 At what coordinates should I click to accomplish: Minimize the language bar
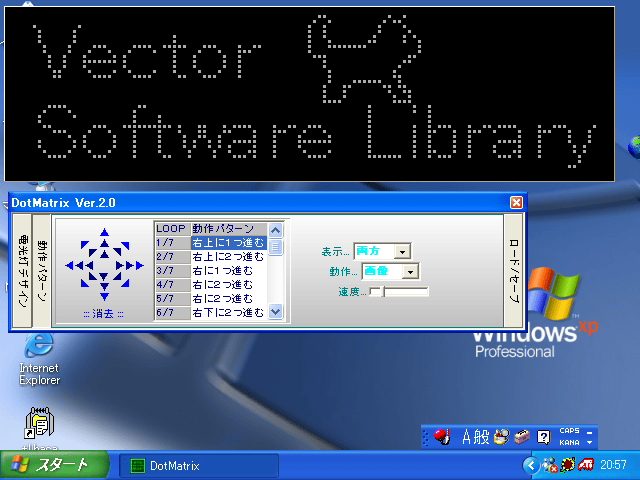tap(590, 433)
